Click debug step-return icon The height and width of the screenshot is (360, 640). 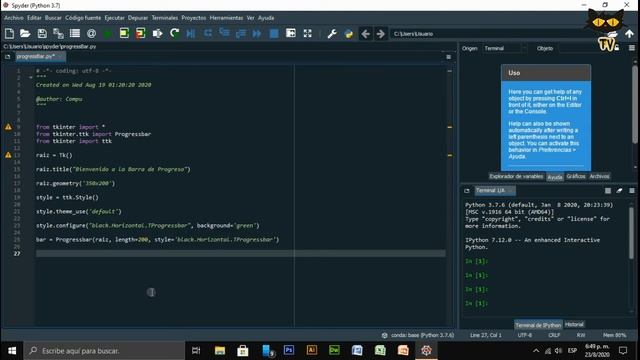pyautogui.click(x=240, y=33)
